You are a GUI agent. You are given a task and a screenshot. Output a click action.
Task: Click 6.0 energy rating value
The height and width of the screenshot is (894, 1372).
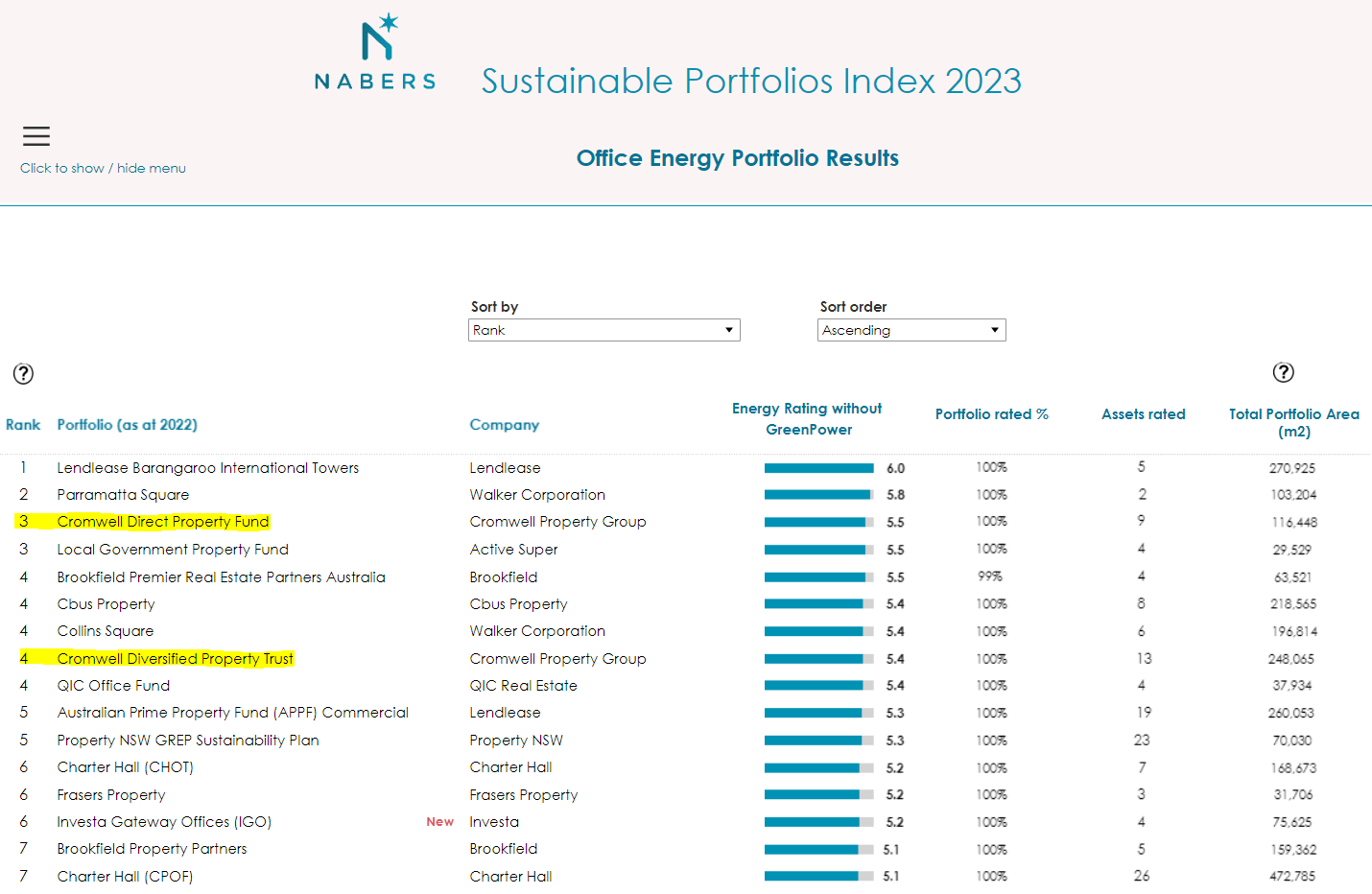coord(896,468)
